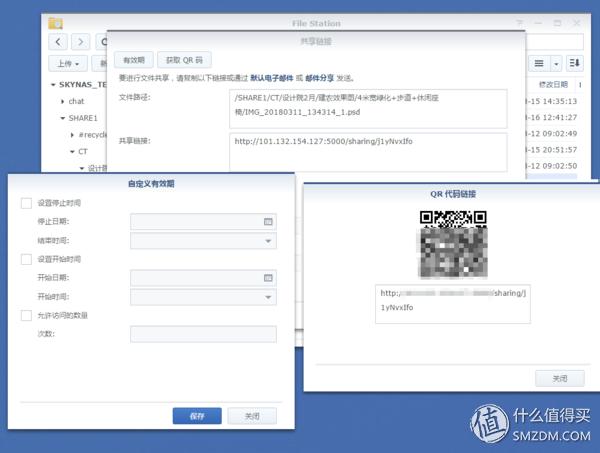The height and width of the screenshot is (453, 600).
Task: Click the sharing link text box
Action: (x=368, y=152)
